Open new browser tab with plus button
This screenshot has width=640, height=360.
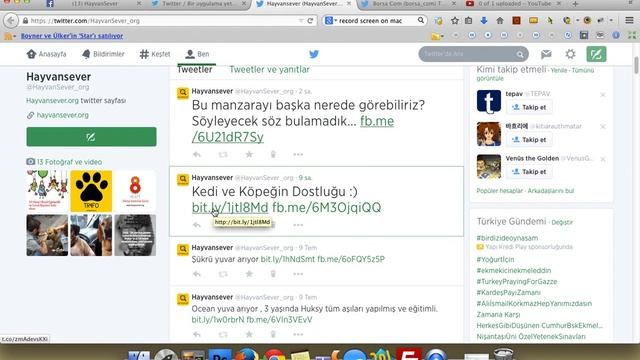pos(576,4)
